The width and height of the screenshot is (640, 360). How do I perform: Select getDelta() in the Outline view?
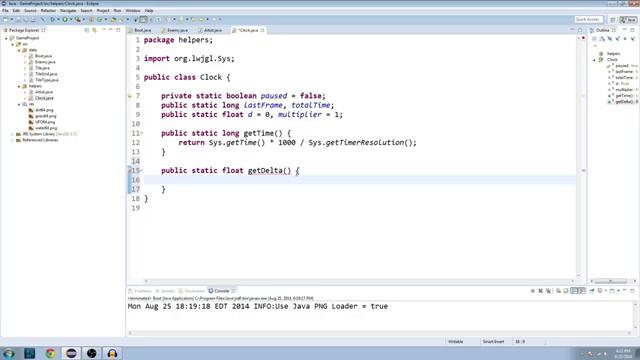tap(624, 102)
